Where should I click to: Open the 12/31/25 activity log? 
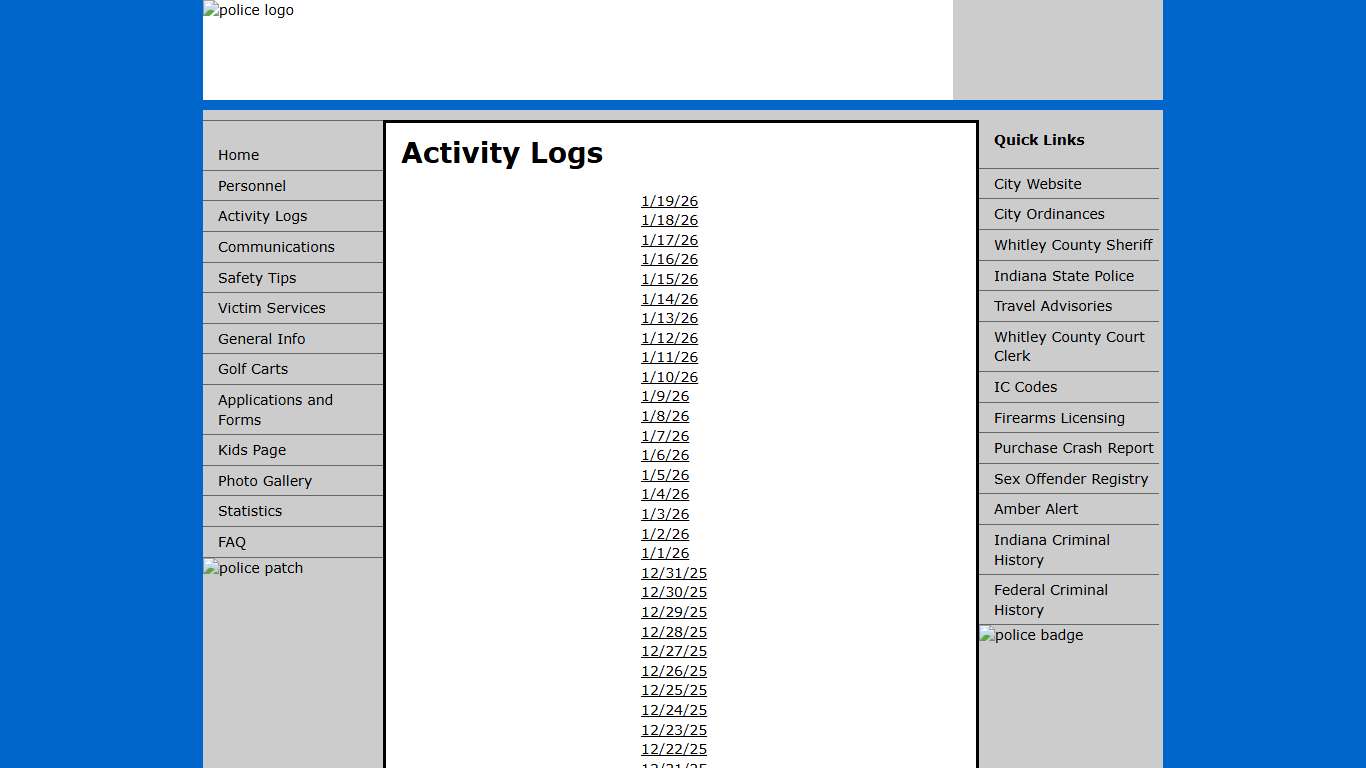tap(673, 573)
